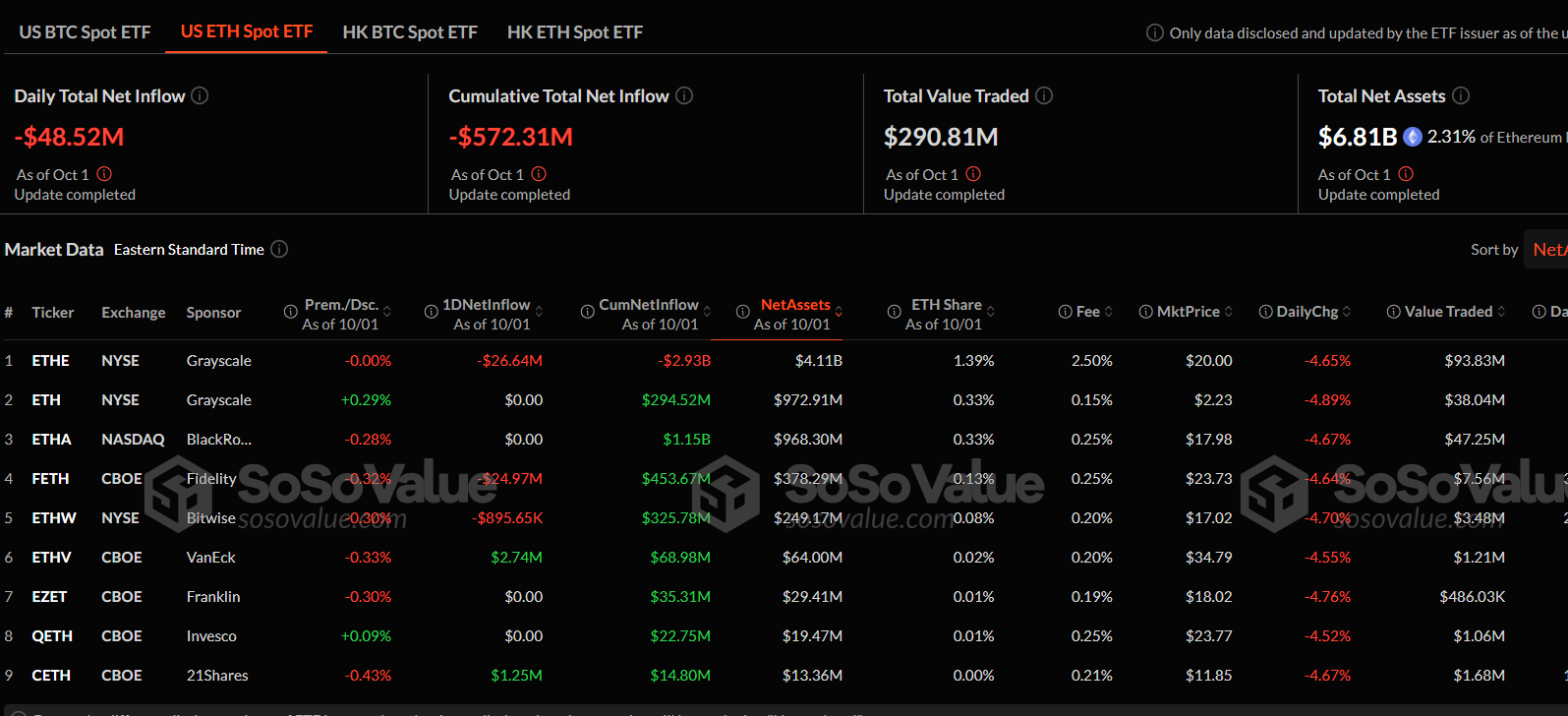The height and width of the screenshot is (716, 1568).
Task: Click the BlackRo... sponsor cell
Action: tap(219, 440)
